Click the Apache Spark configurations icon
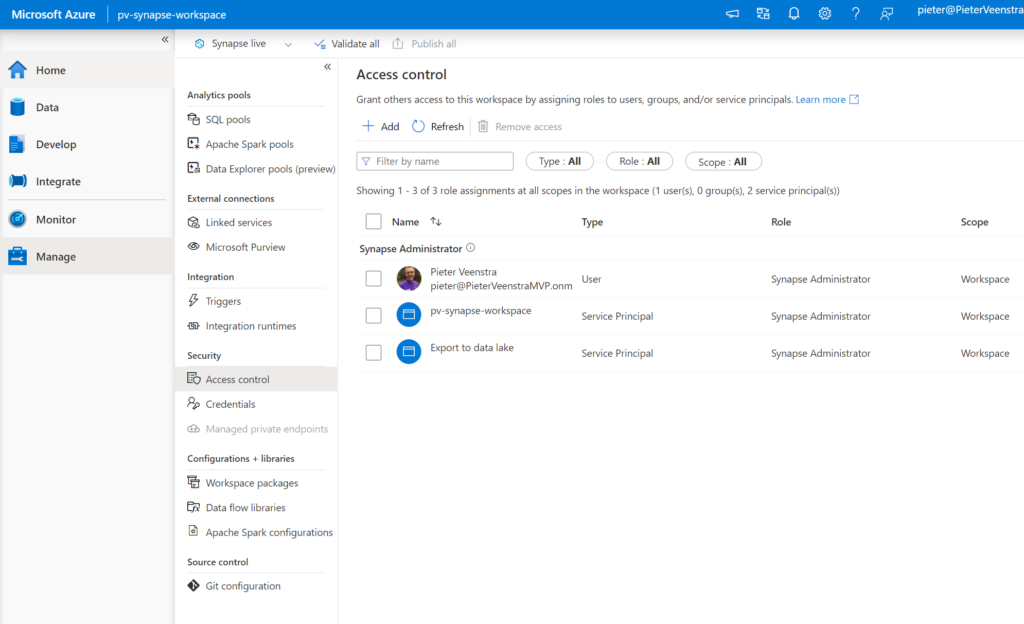 click(193, 531)
